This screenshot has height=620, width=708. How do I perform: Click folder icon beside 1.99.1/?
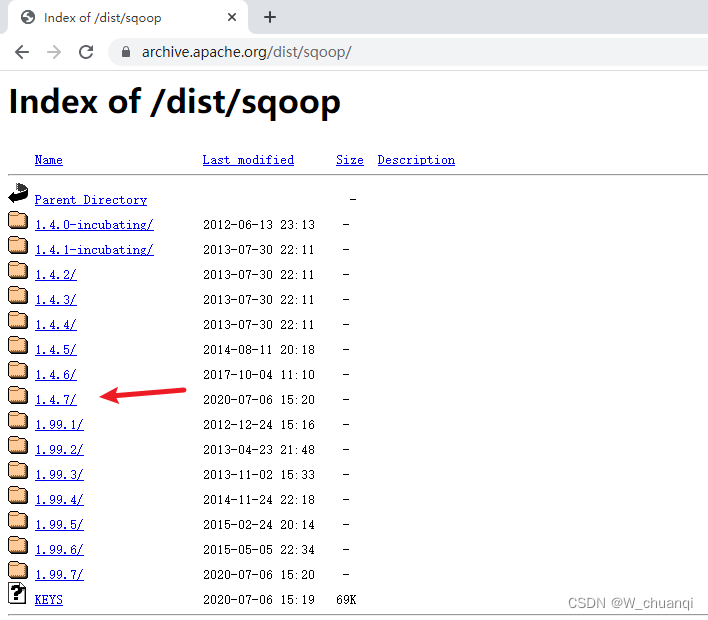[18, 420]
